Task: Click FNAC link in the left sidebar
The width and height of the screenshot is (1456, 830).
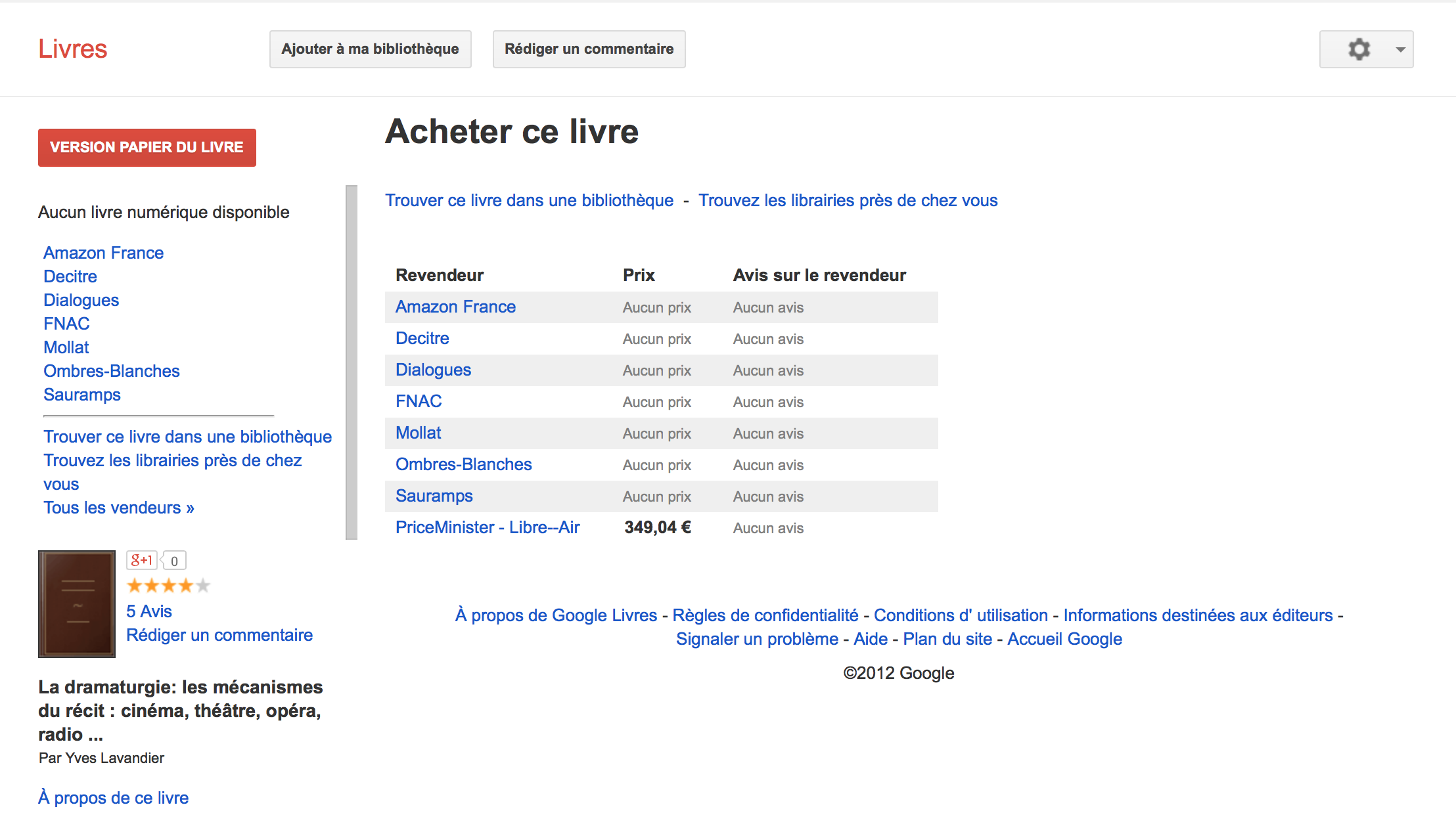Action: point(66,324)
